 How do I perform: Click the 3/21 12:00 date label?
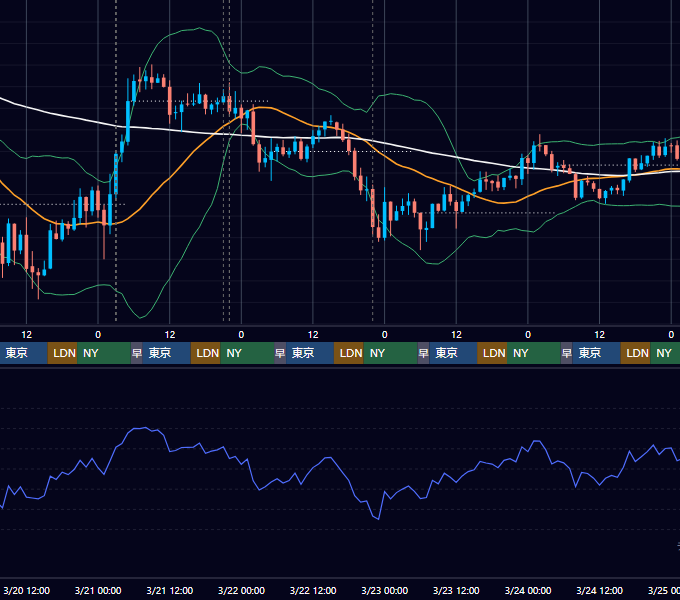(x=170, y=590)
